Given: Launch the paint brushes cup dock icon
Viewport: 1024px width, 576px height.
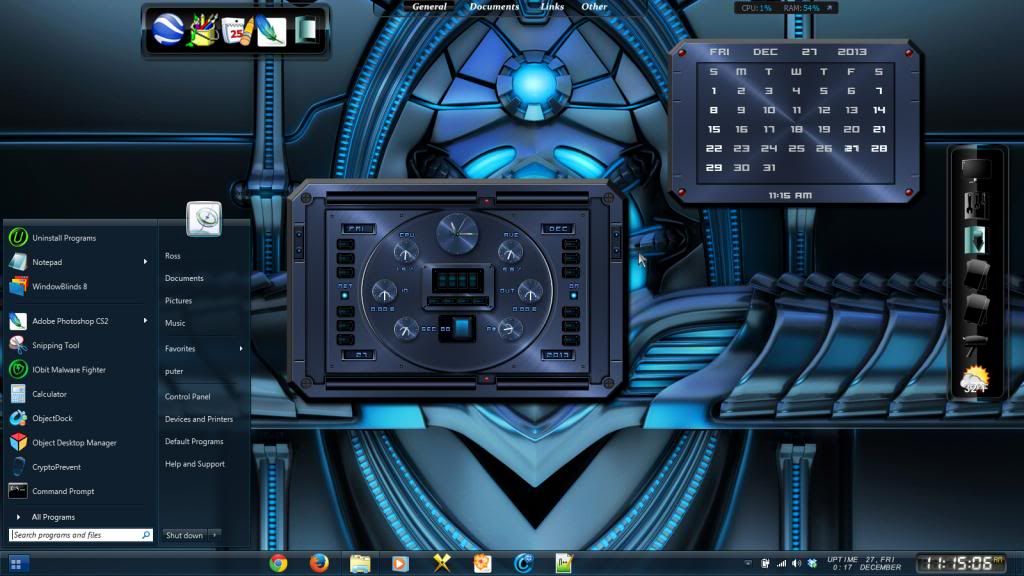Looking at the screenshot, I should (x=203, y=30).
